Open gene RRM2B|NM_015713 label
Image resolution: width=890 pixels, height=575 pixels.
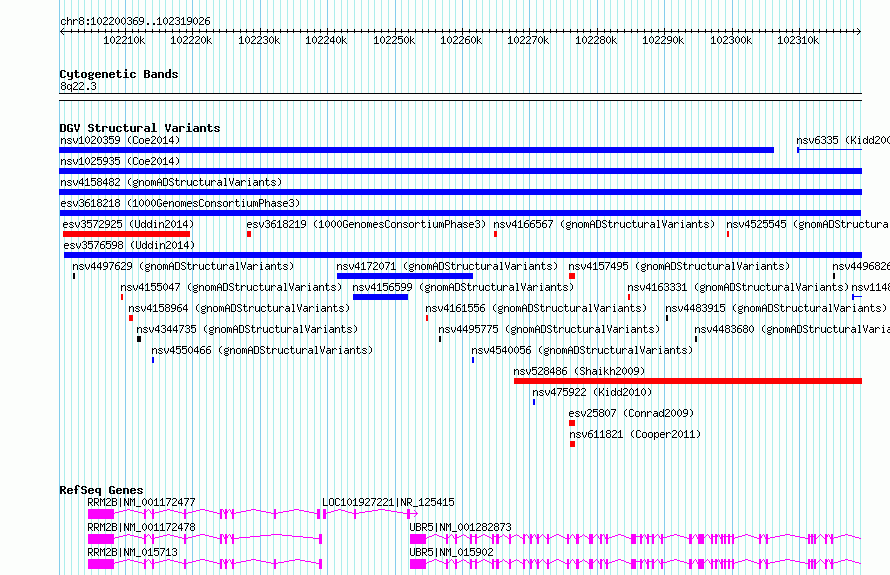tap(132, 552)
